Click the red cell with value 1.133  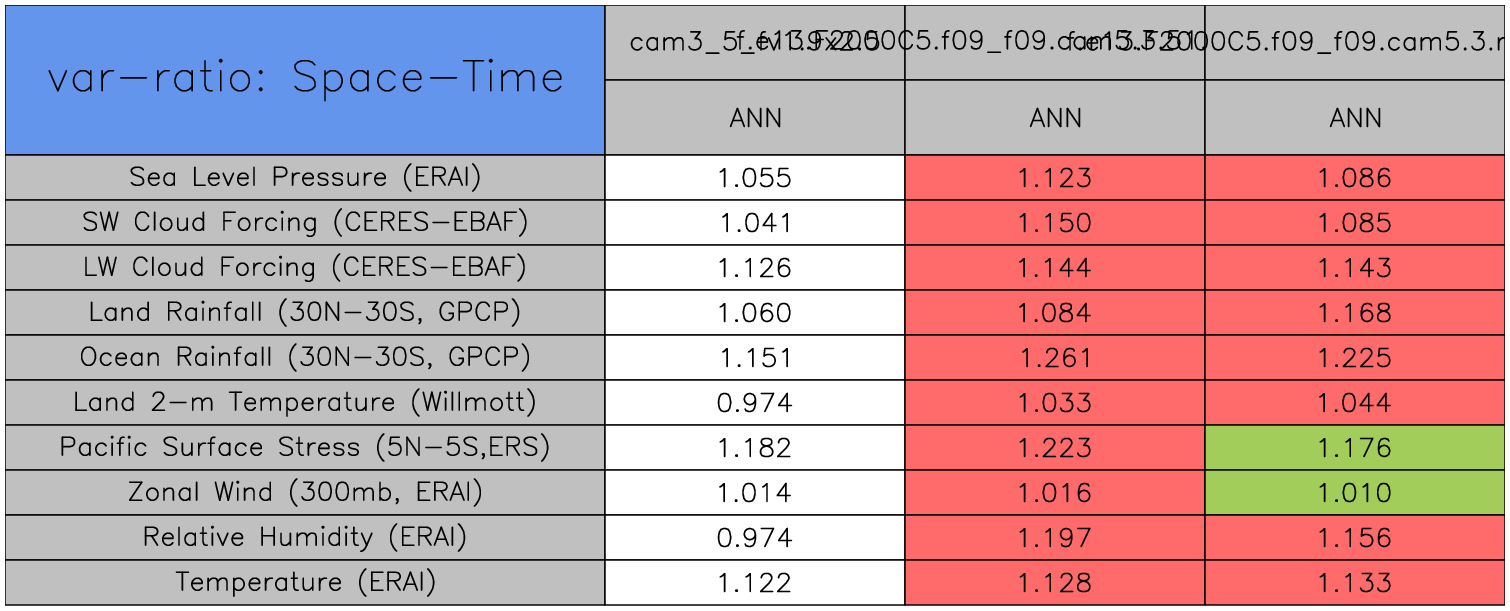1355,583
